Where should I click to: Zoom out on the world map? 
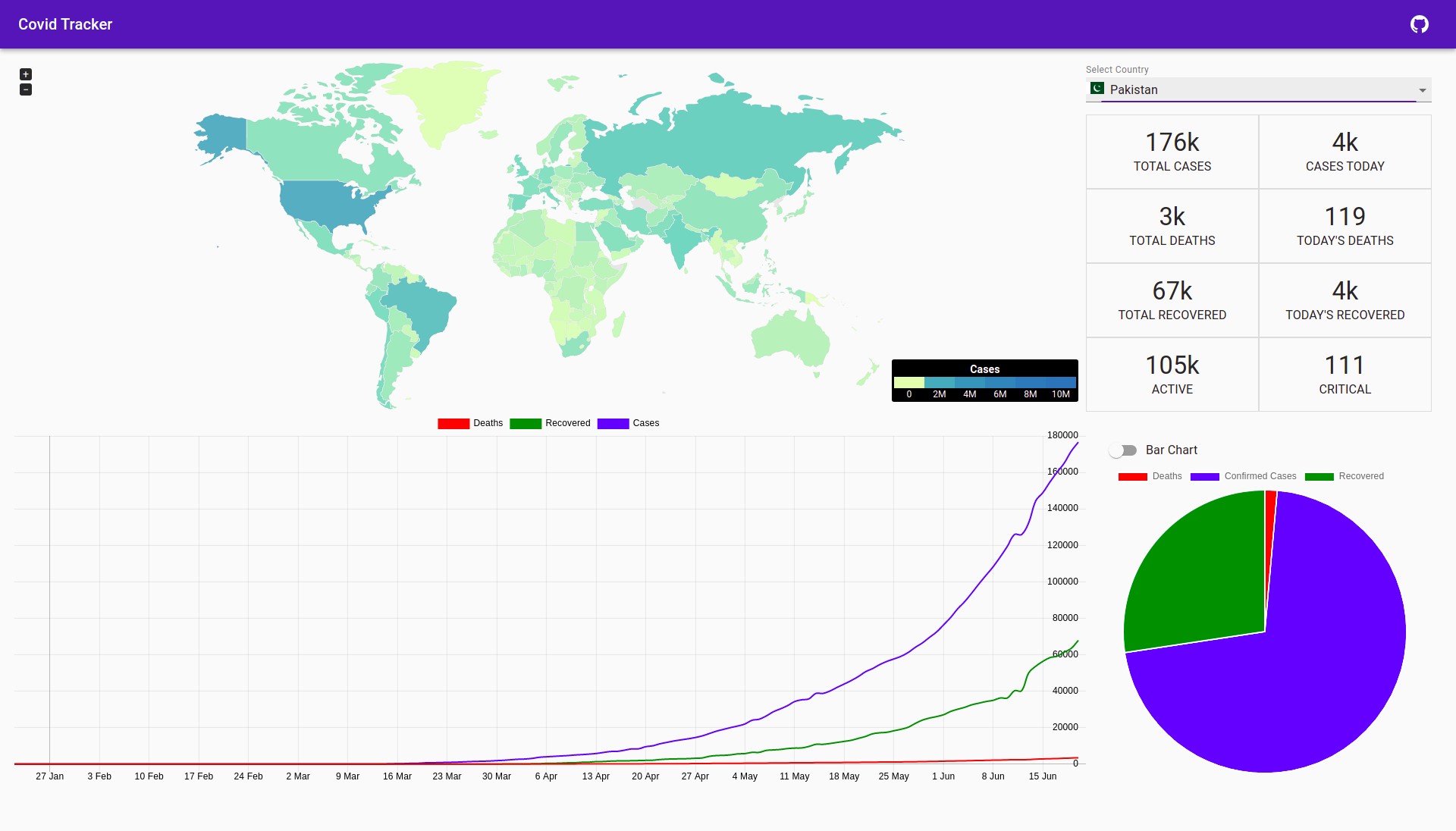point(26,89)
